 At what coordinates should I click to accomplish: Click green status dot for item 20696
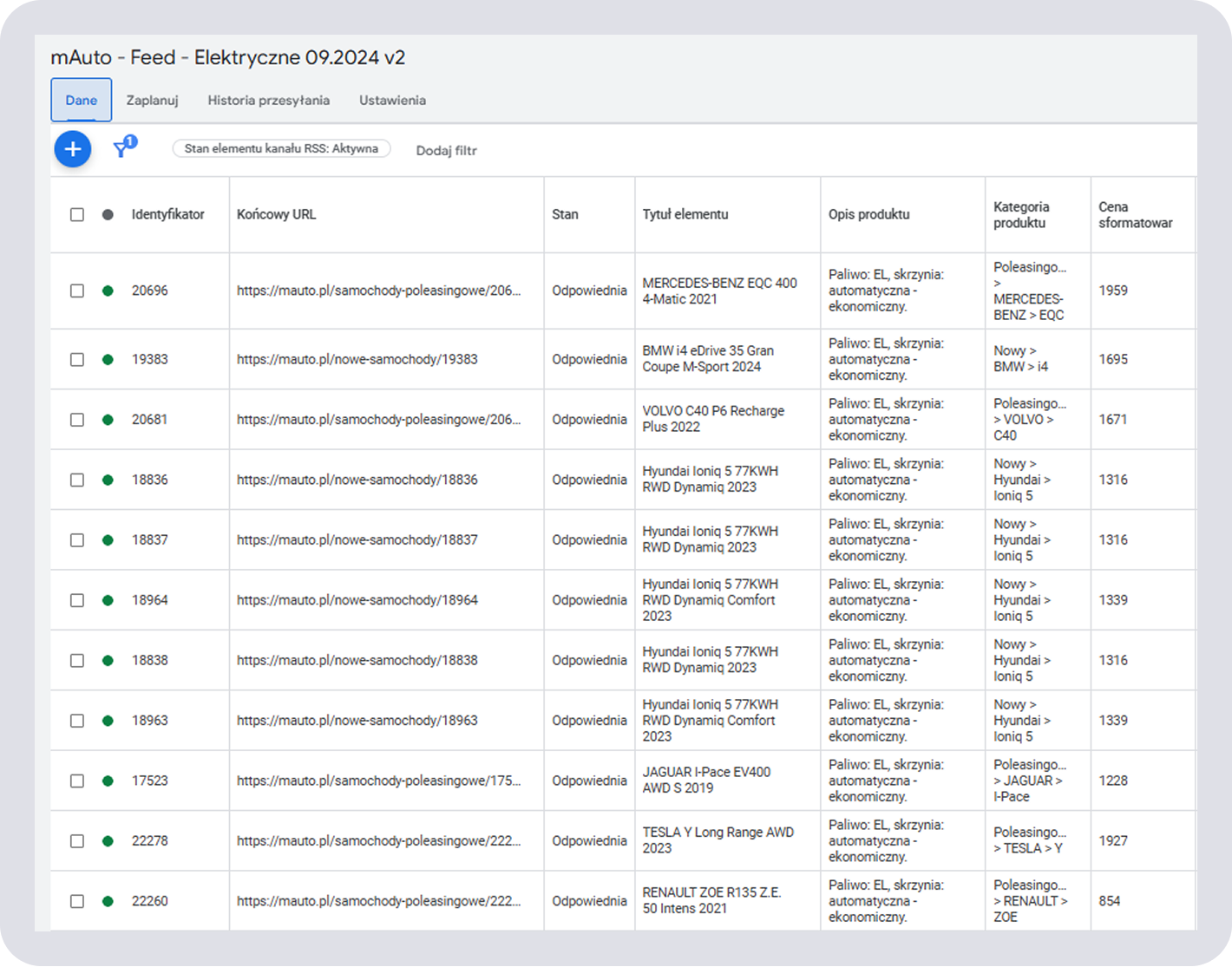pos(108,291)
